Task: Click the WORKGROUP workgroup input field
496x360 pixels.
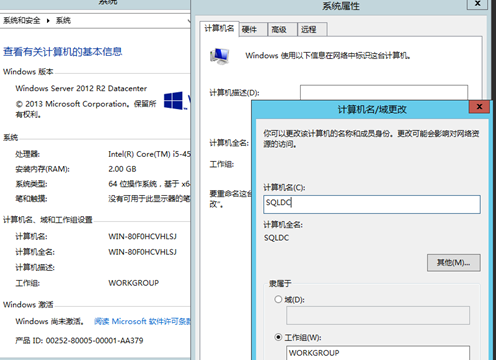Action: click(378, 353)
